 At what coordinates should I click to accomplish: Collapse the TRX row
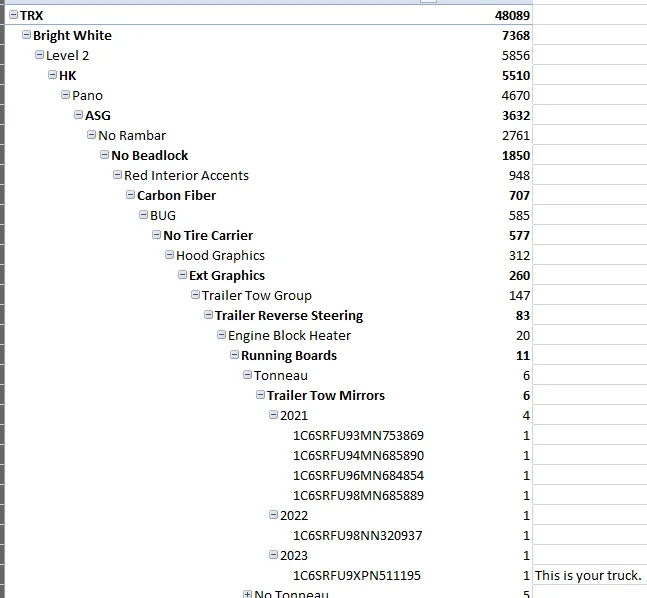tap(13, 15)
